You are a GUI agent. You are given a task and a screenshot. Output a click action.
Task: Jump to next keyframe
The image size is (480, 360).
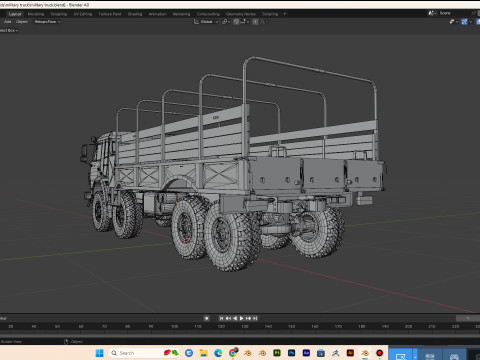tap(248, 318)
